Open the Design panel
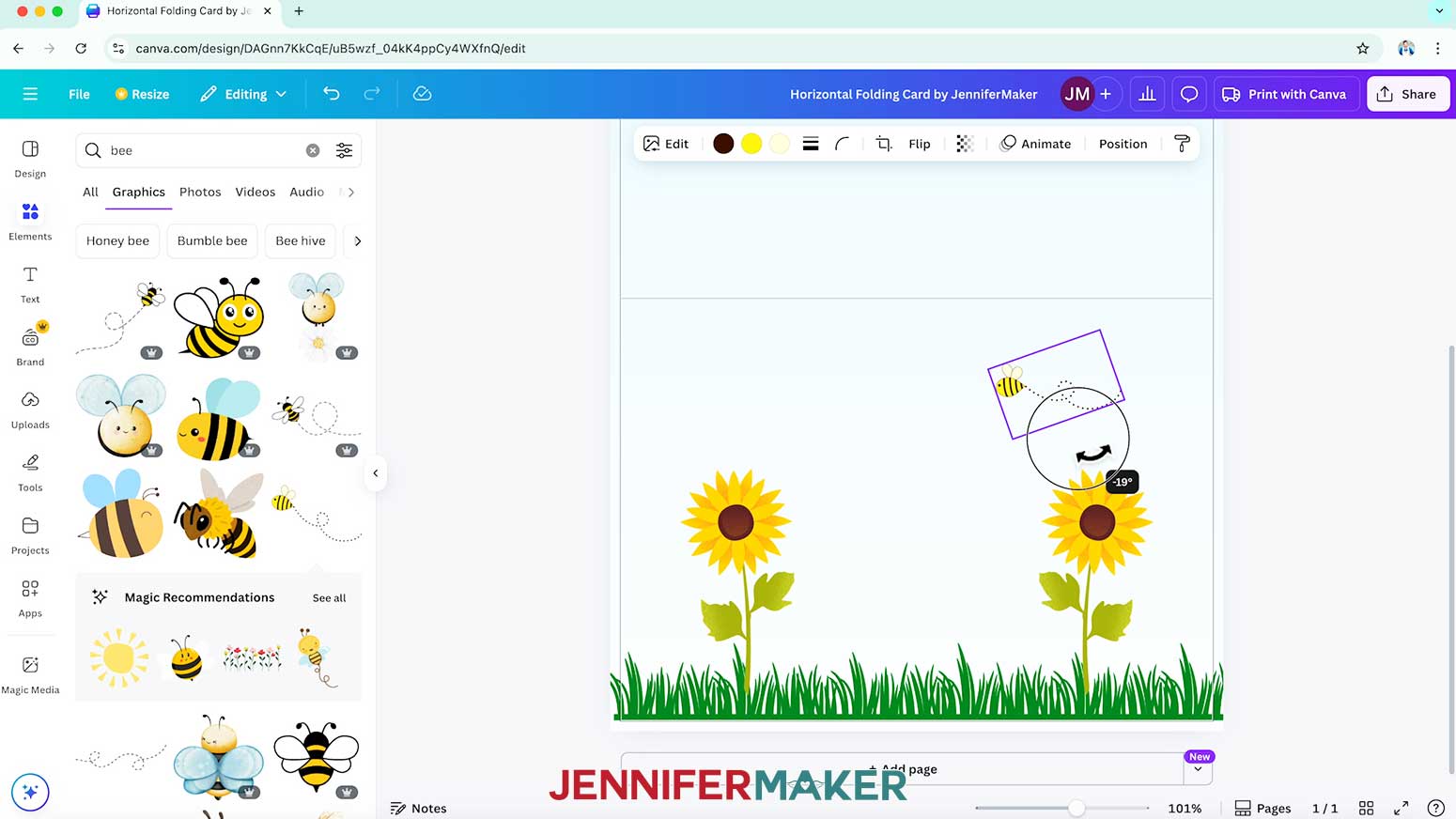Image resolution: width=1456 pixels, height=819 pixels. click(30, 159)
